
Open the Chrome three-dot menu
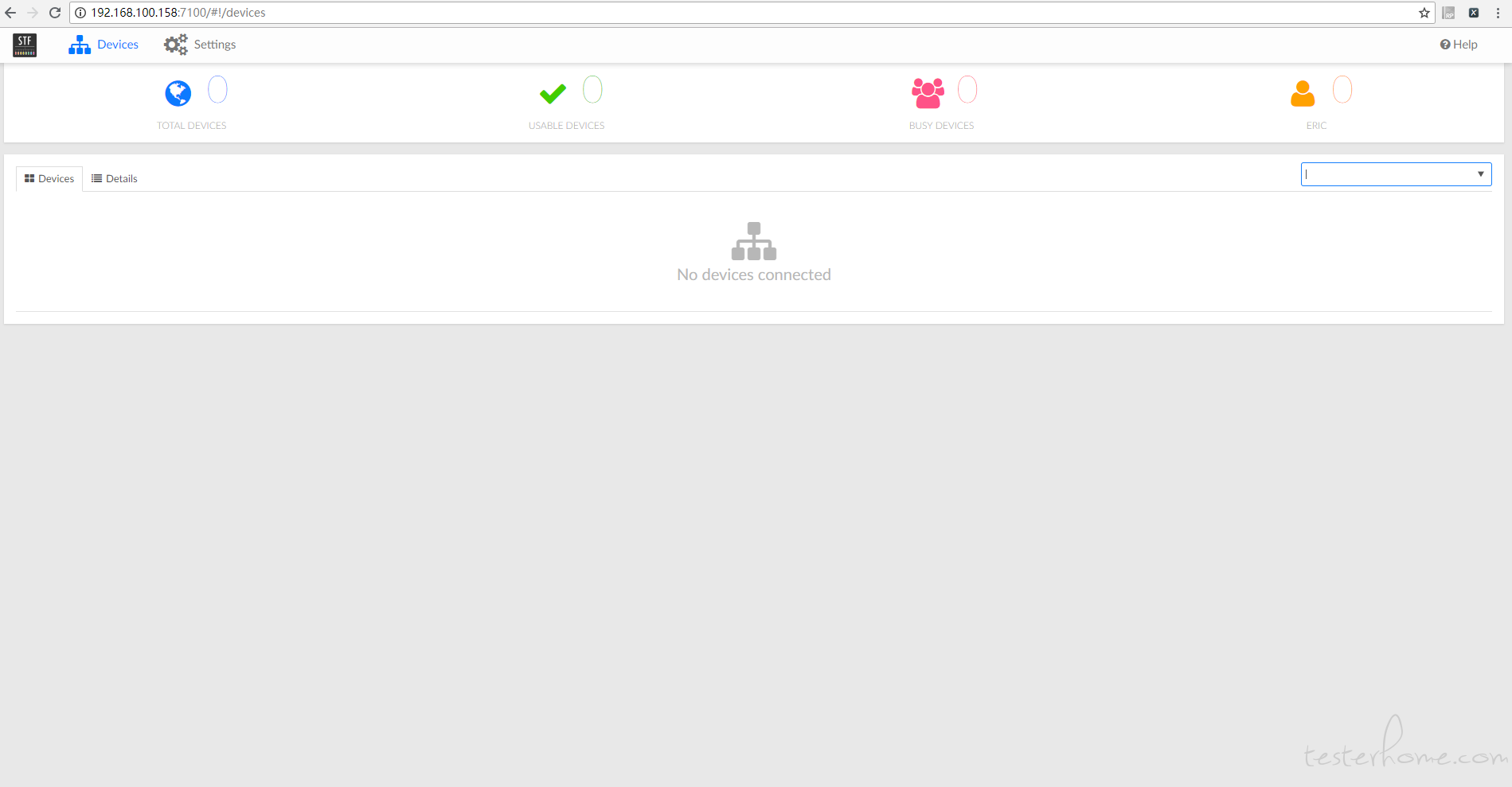point(1498,13)
